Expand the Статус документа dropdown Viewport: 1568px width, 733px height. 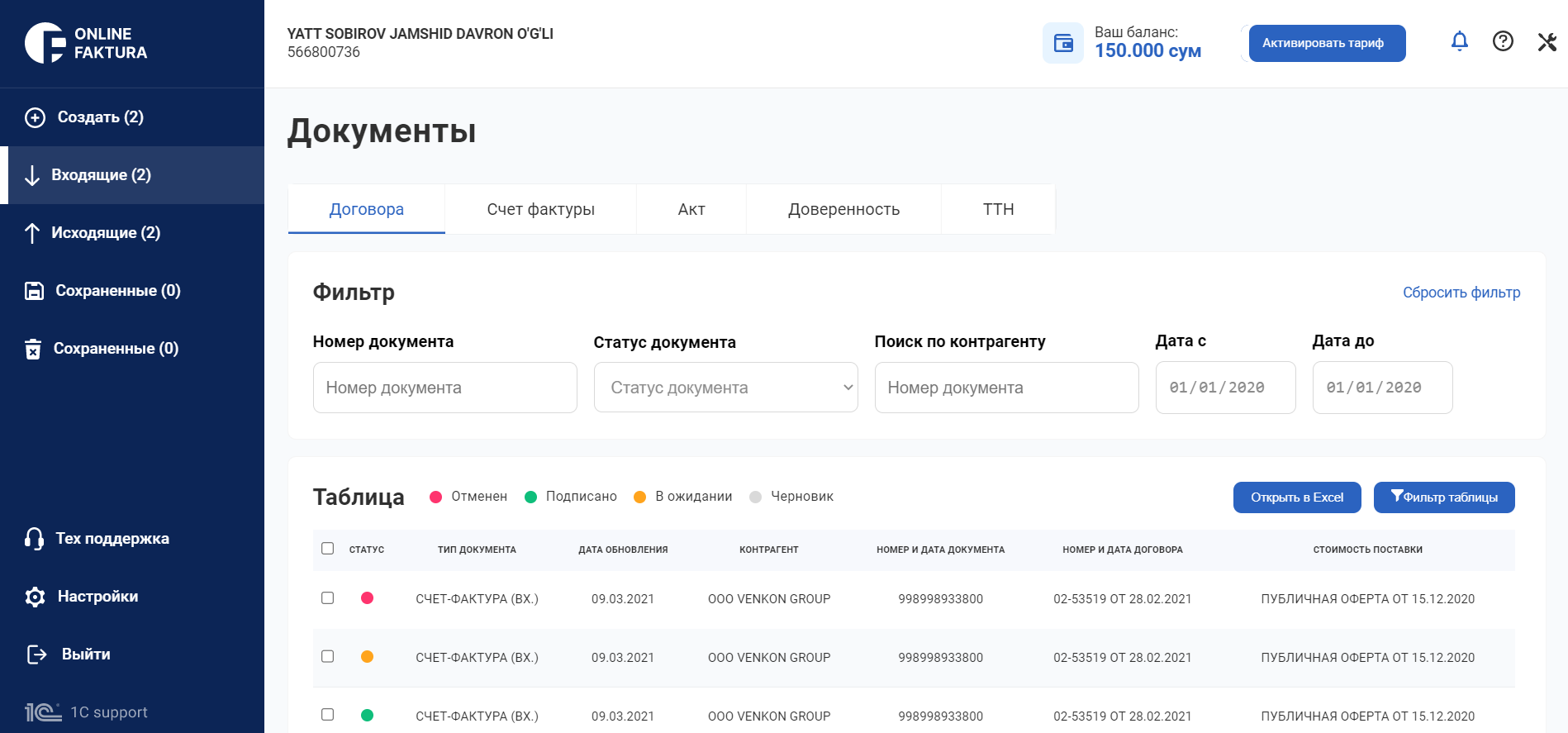pos(725,388)
